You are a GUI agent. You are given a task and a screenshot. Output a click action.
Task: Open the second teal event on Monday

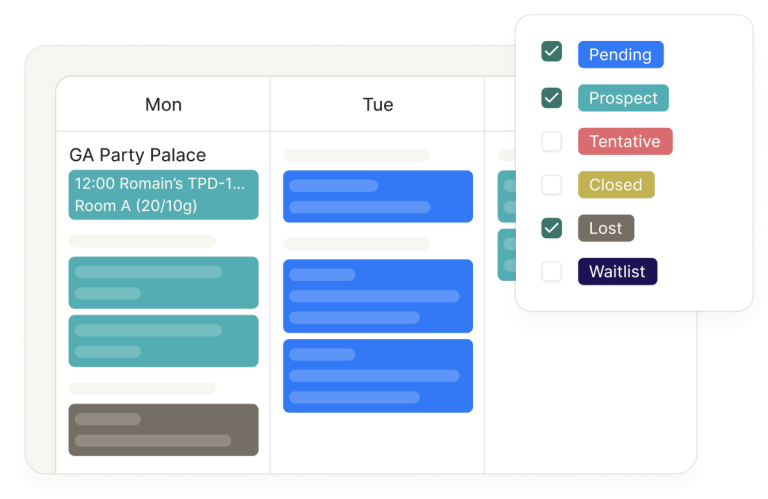[163, 283]
